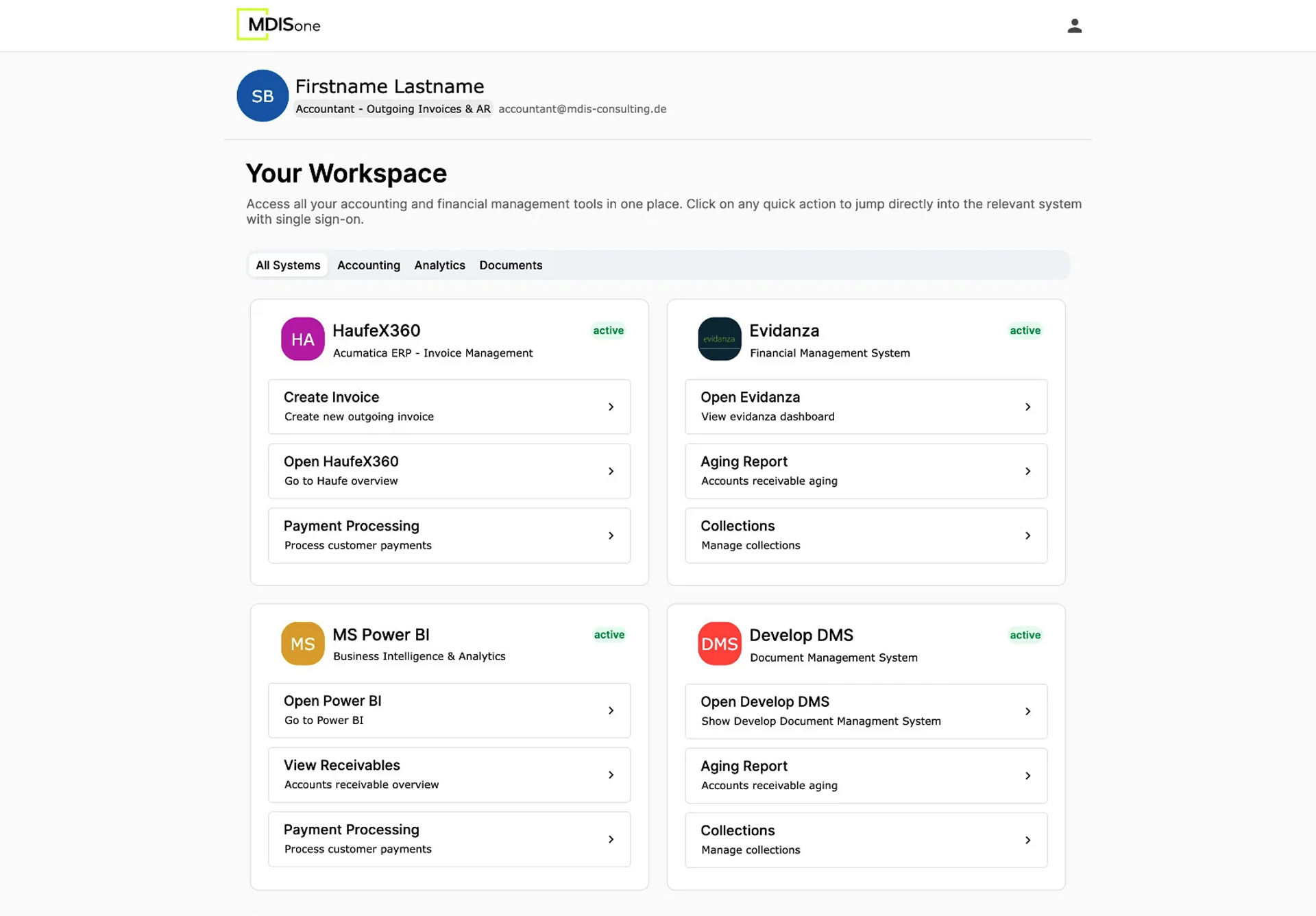This screenshot has width=1316, height=916.
Task: Open the user account icon
Action: click(x=1074, y=26)
